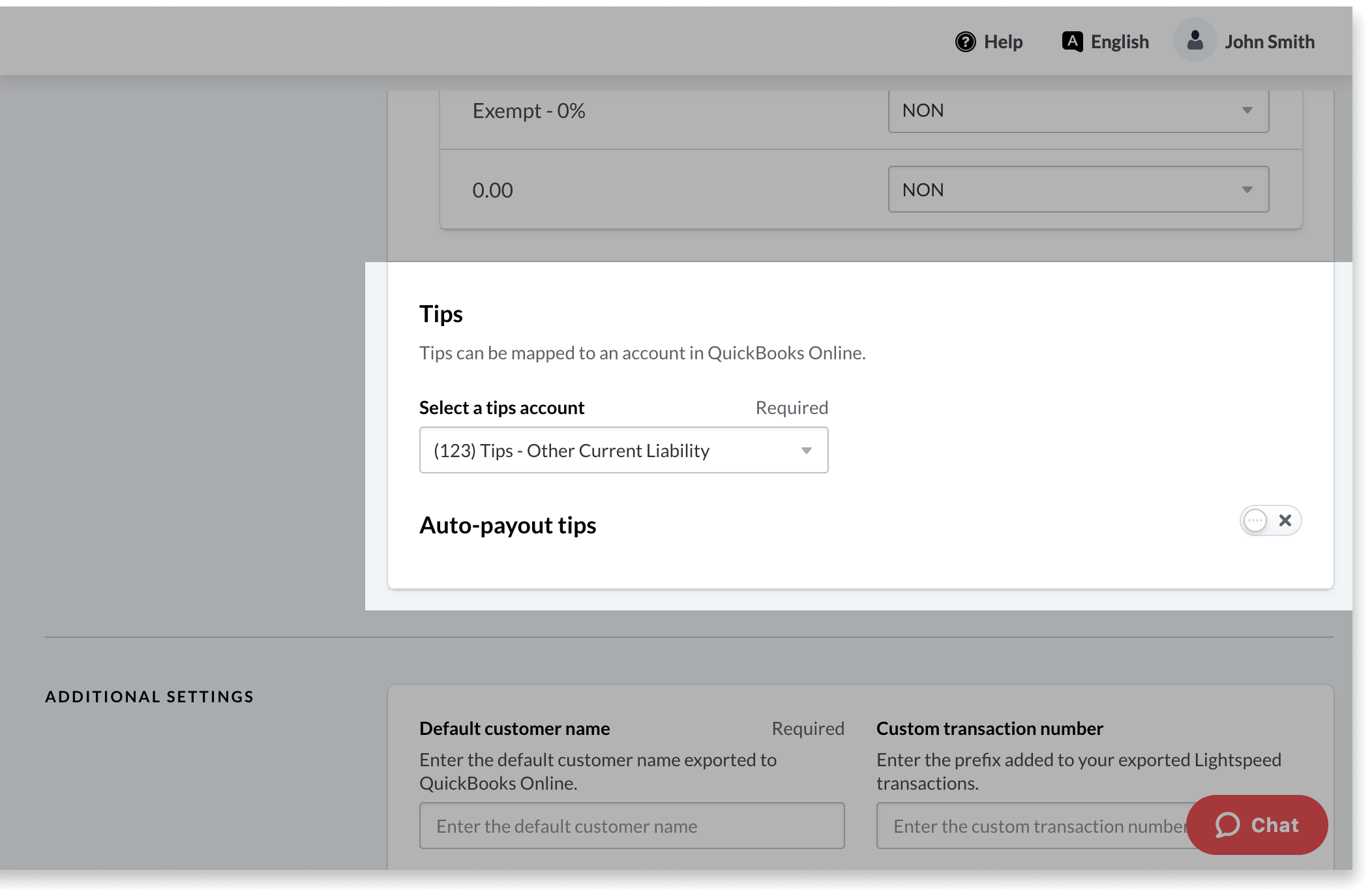Open the Help menu
The width and height of the screenshot is (1372, 896).
(989, 41)
